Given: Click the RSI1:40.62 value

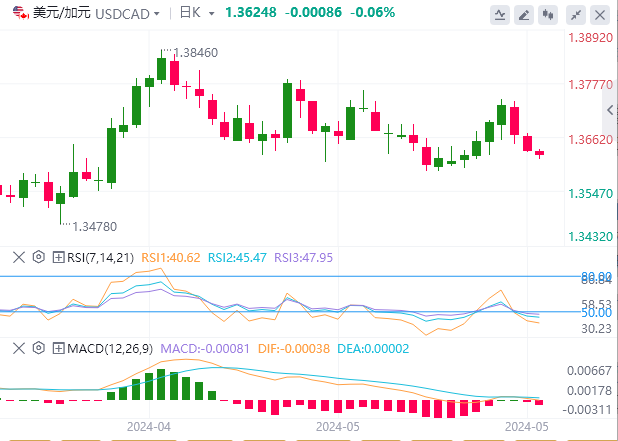Looking at the screenshot, I should click(x=171, y=258).
